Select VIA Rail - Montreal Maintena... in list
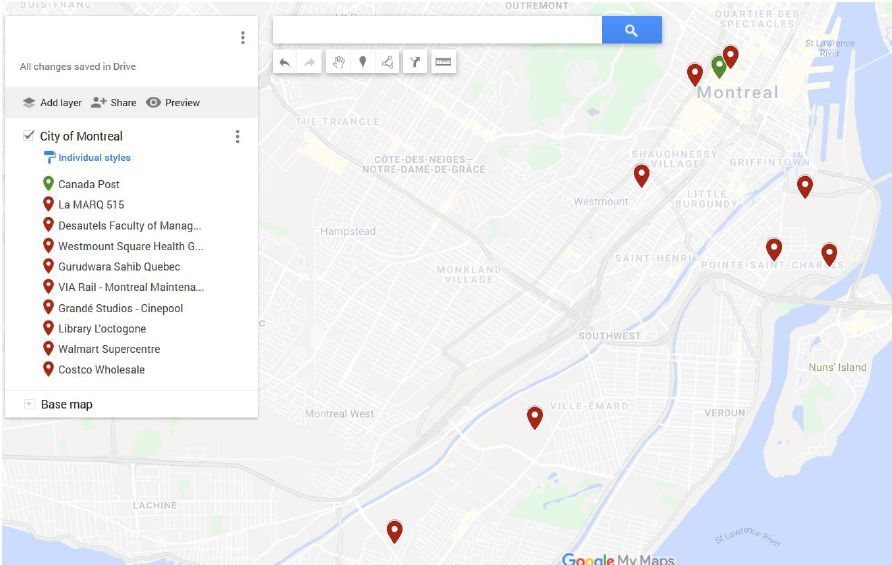The height and width of the screenshot is (565, 892). click(131, 287)
